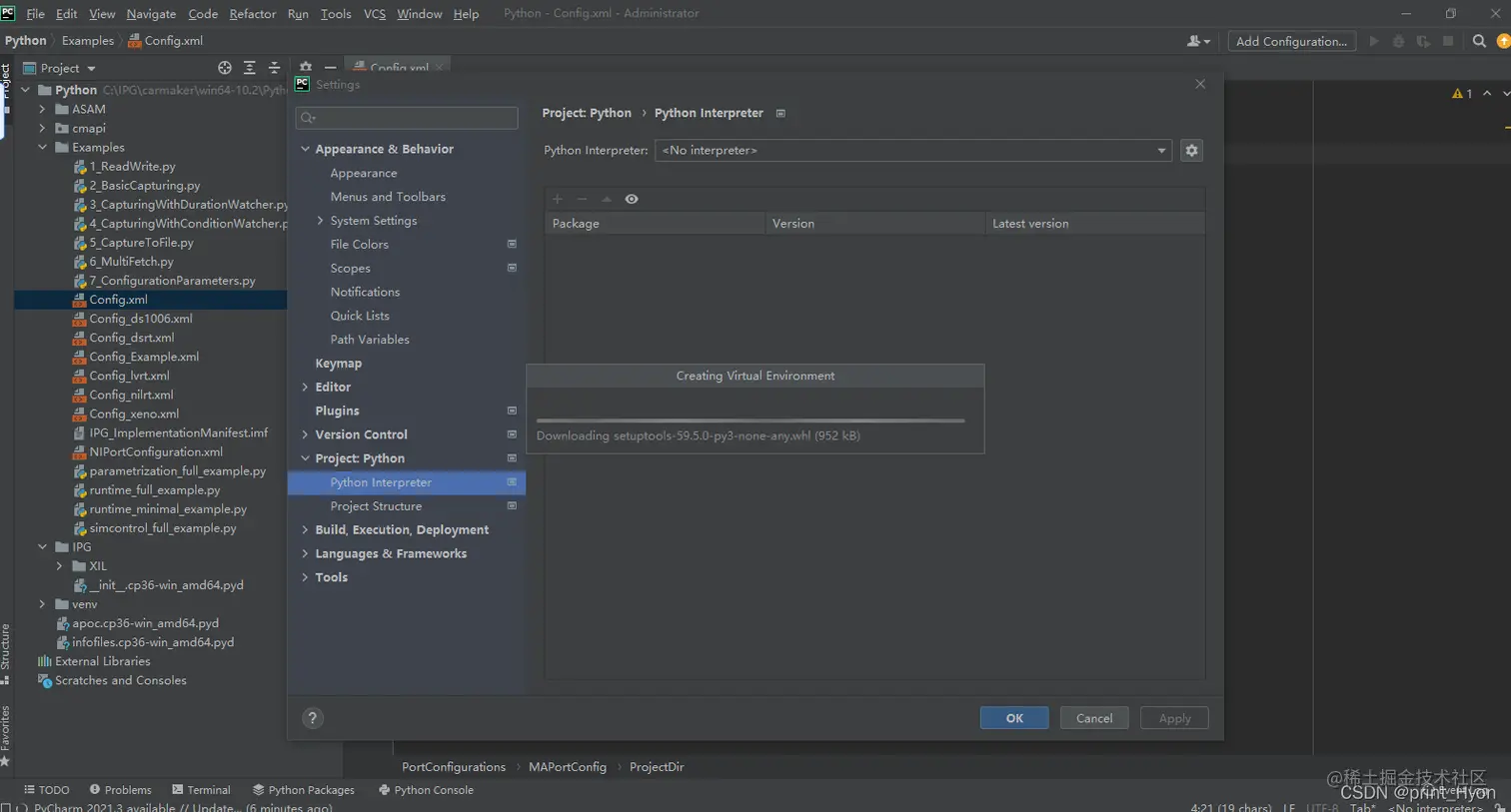Click the Debug bug icon in toolbar
The image size is (1511, 812).
(x=1398, y=41)
